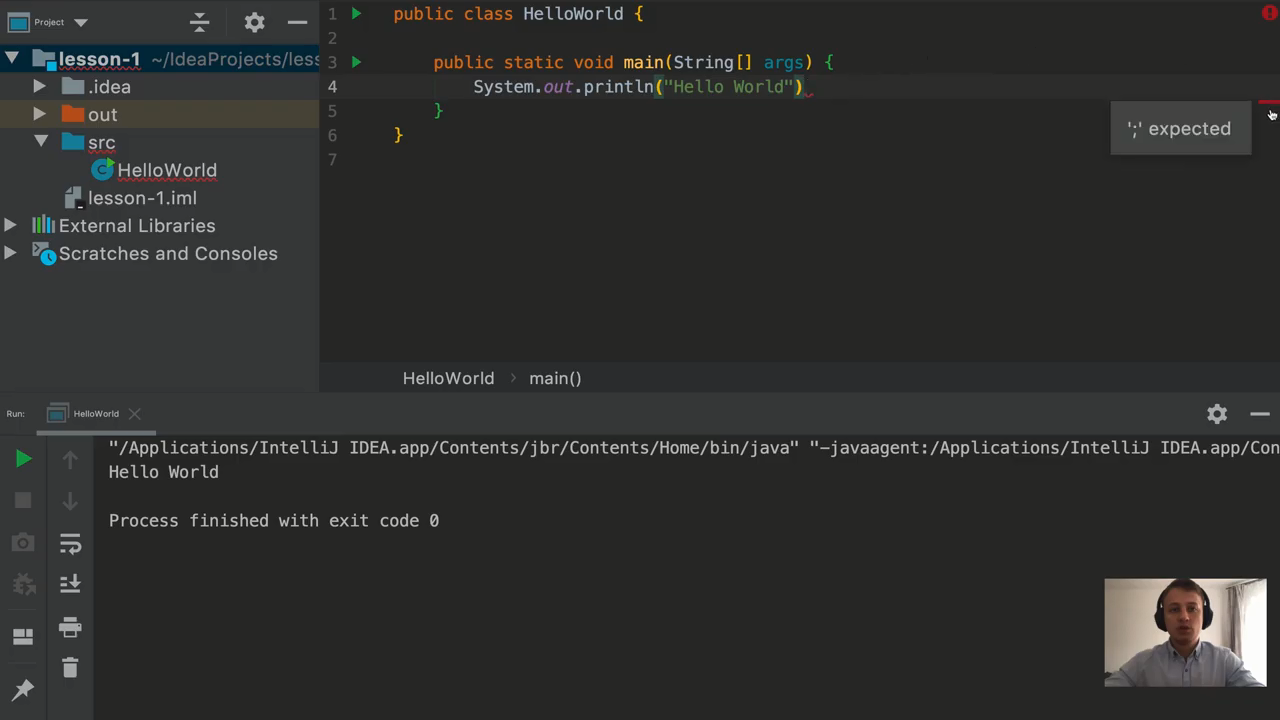Open Project panel settings gear
This screenshot has width=1280, height=720.
click(x=255, y=22)
